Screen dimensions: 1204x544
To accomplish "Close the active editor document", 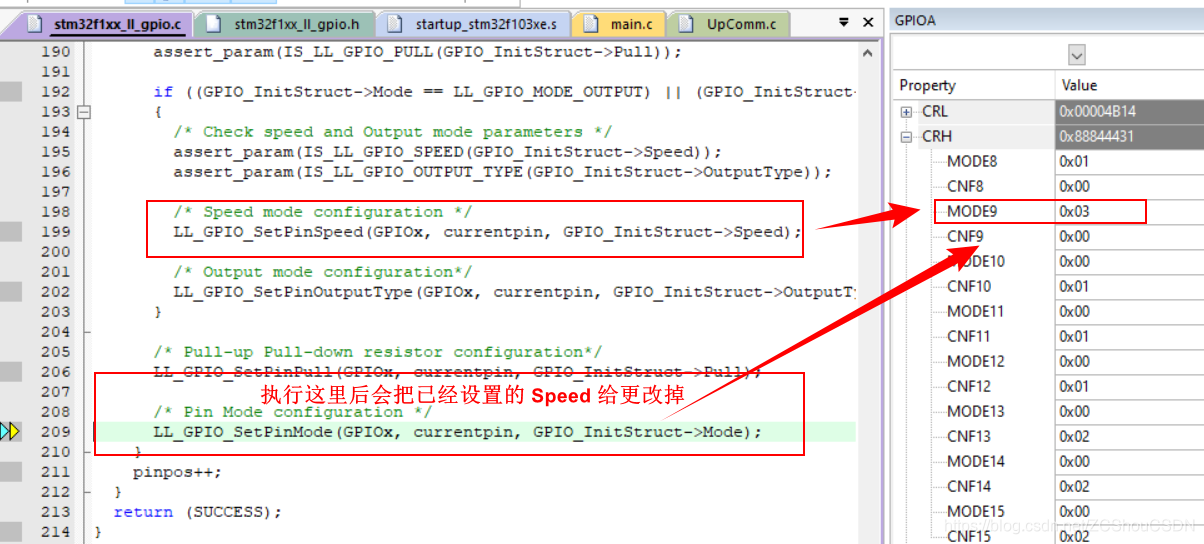I will coord(866,23).
